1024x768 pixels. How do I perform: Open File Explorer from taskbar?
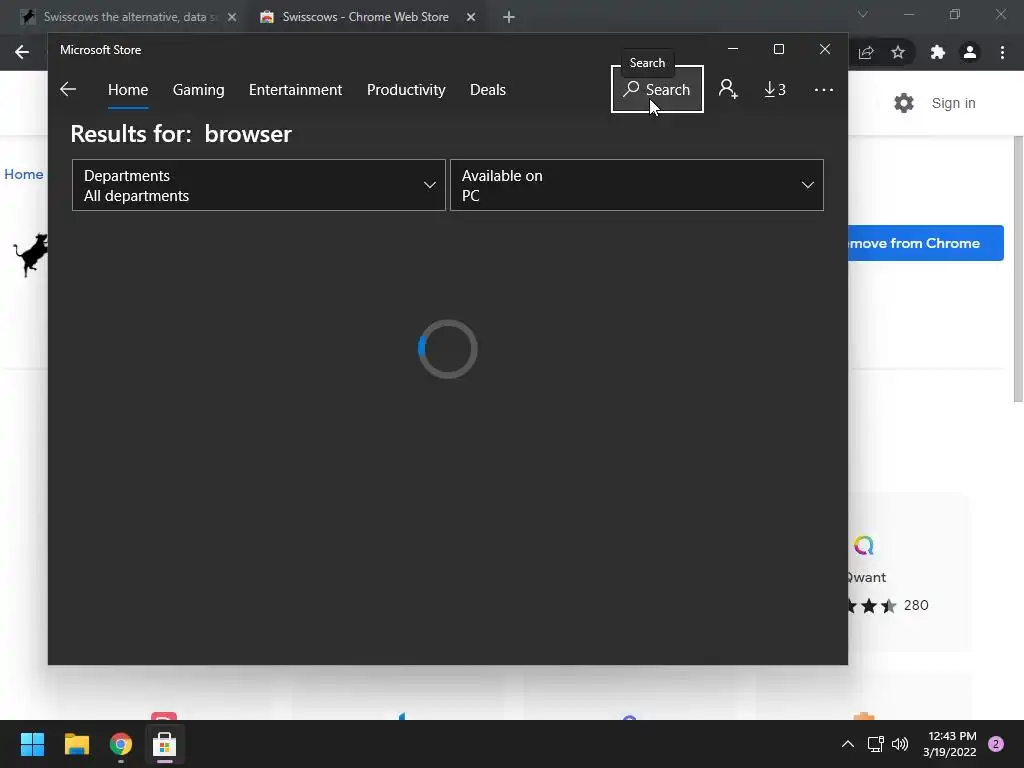[76, 744]
